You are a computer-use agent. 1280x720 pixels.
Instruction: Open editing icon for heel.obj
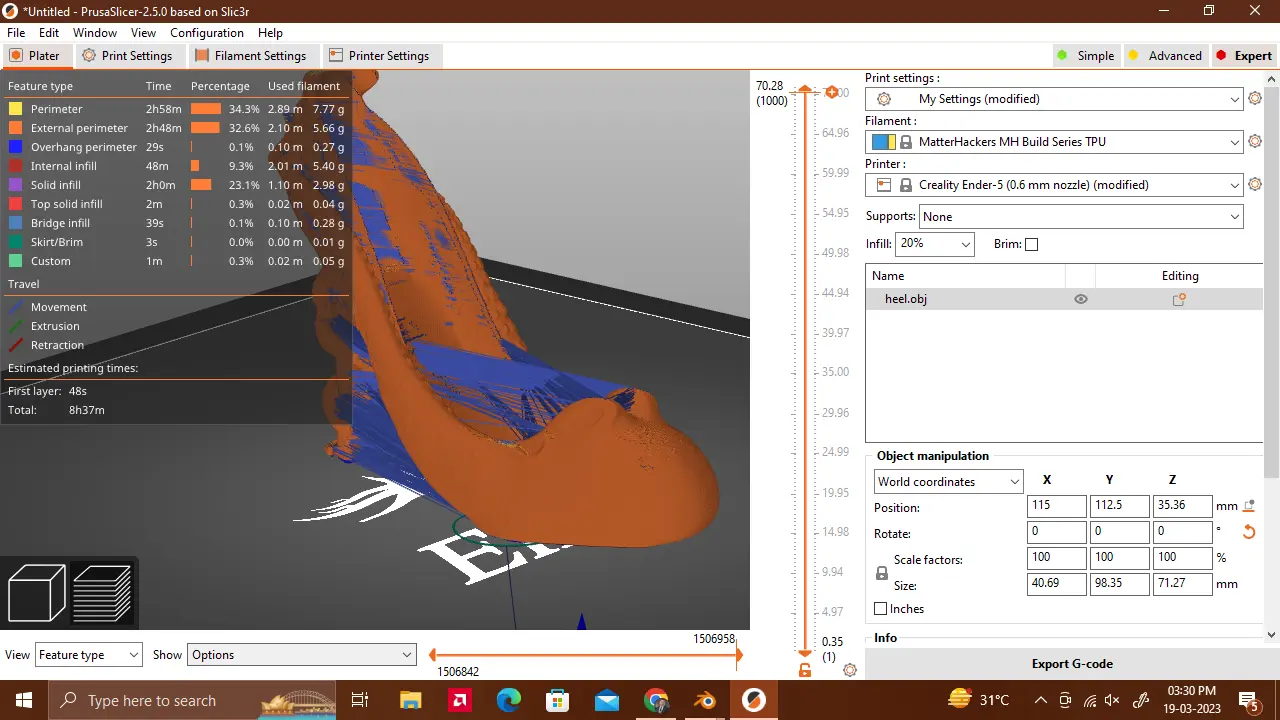click(1179, 299)
